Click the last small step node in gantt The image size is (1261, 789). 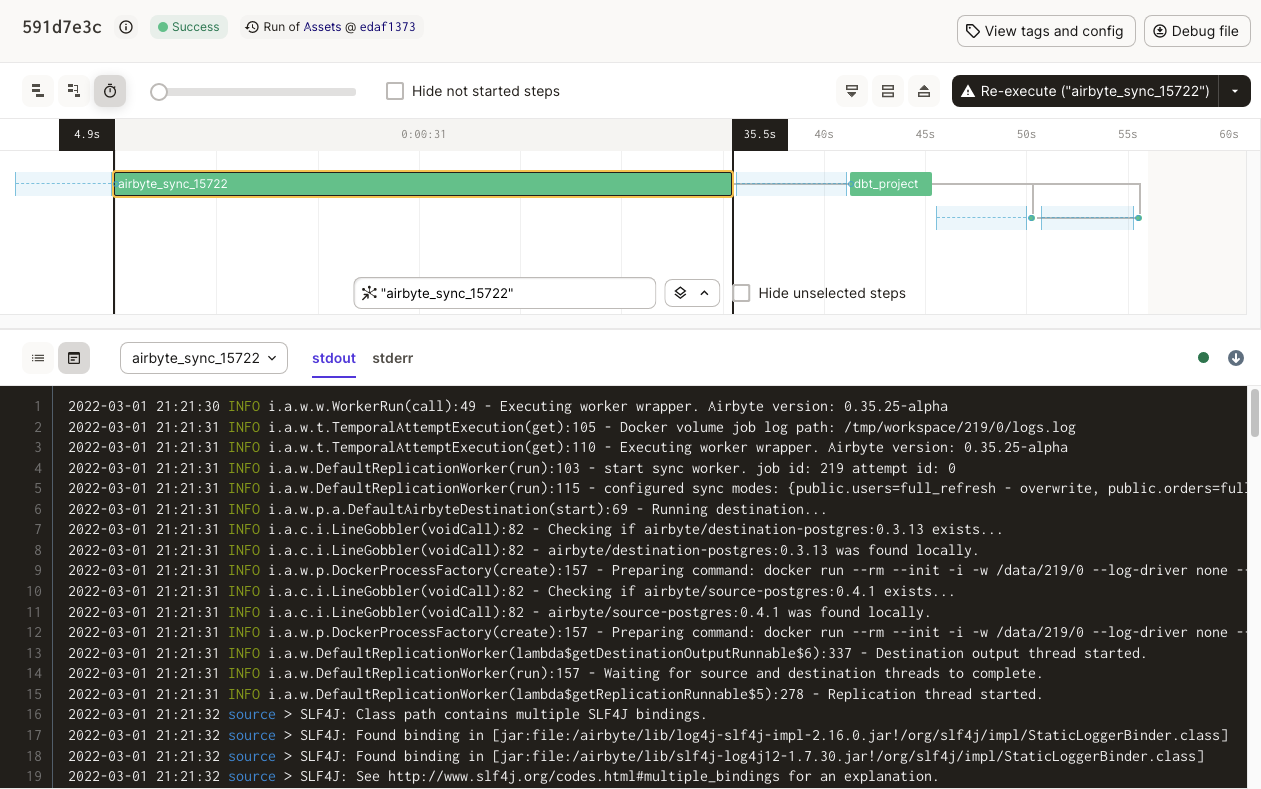(1138, 218)
